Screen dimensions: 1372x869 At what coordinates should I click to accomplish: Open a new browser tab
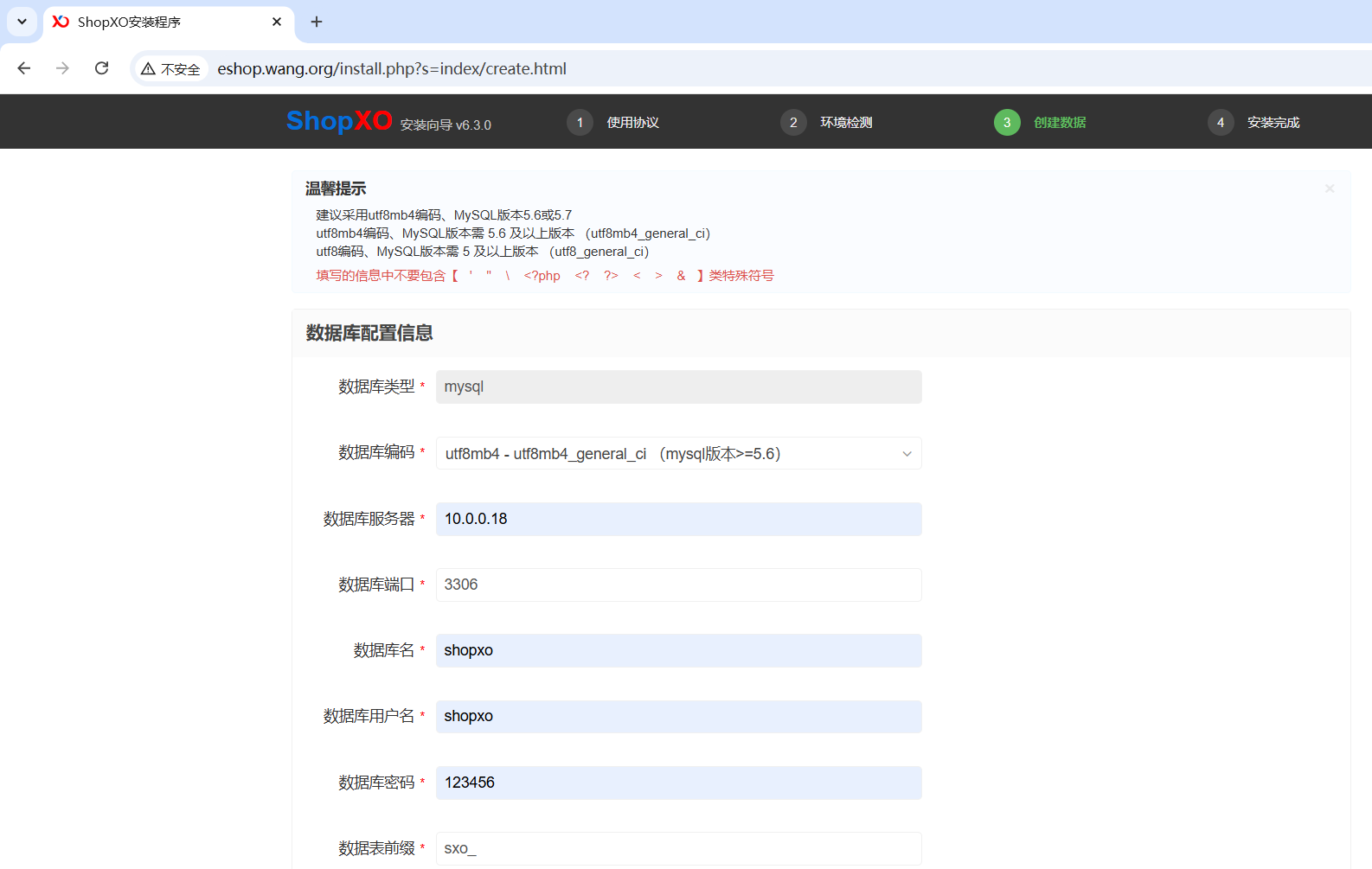click(x=317, y=22)
